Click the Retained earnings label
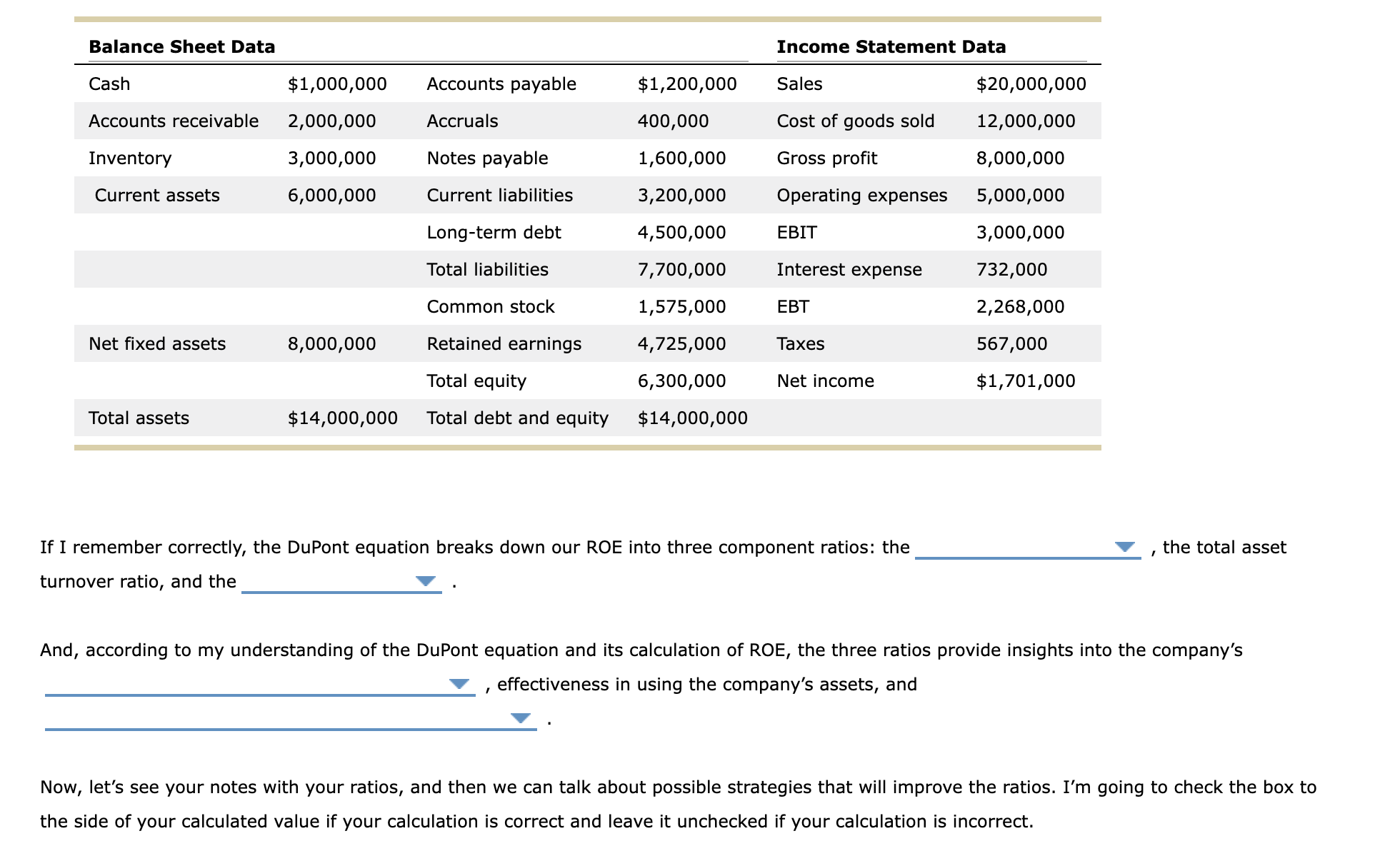The width and height of the screenshot is (1400, 851). click(504, 344)
